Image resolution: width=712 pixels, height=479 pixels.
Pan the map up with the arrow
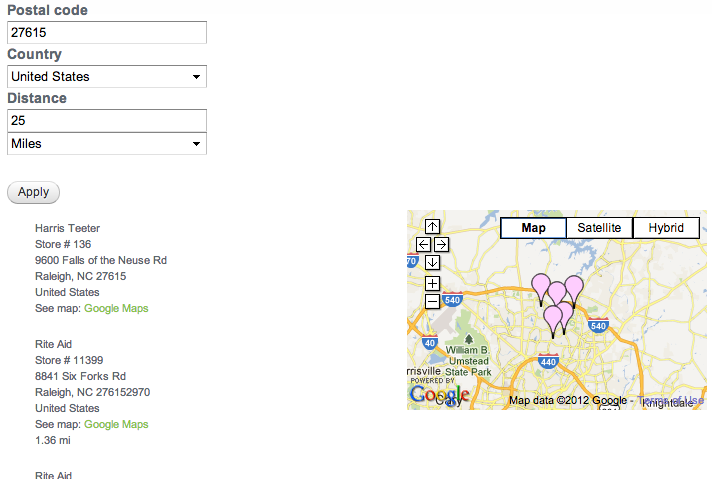pyautogui.click(x=432, y=227)
